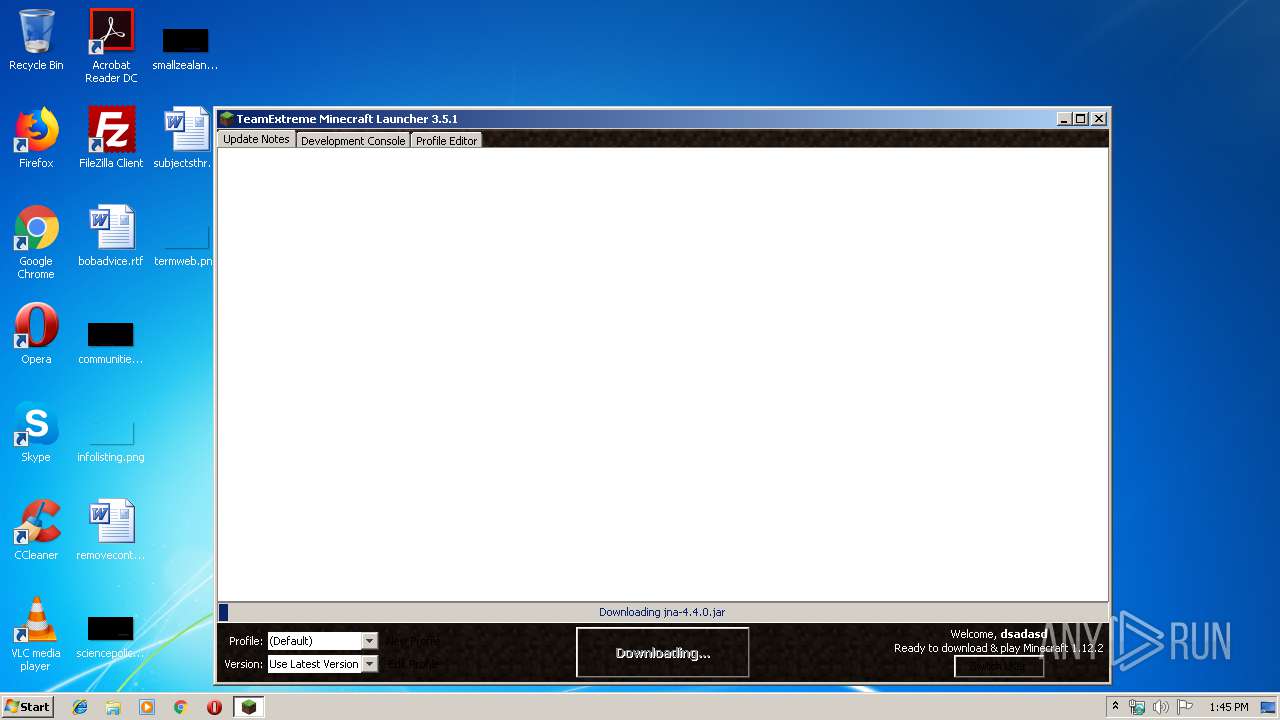Launch VLC media player shortcut
Image resolution: width=1280 pixels, height=720 pixels.
[36, 634]
